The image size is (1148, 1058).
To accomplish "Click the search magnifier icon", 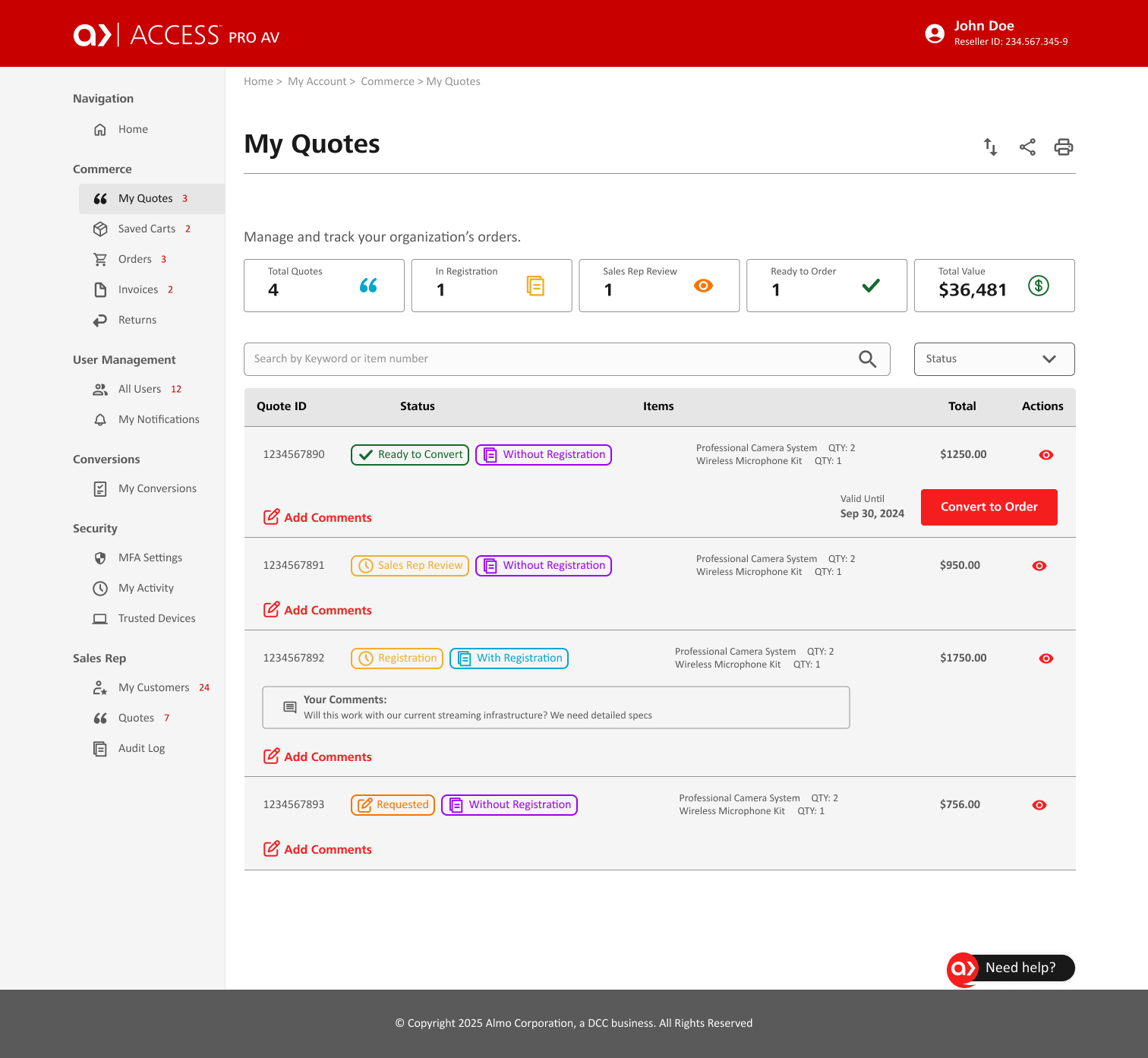I will click(868, 358).
